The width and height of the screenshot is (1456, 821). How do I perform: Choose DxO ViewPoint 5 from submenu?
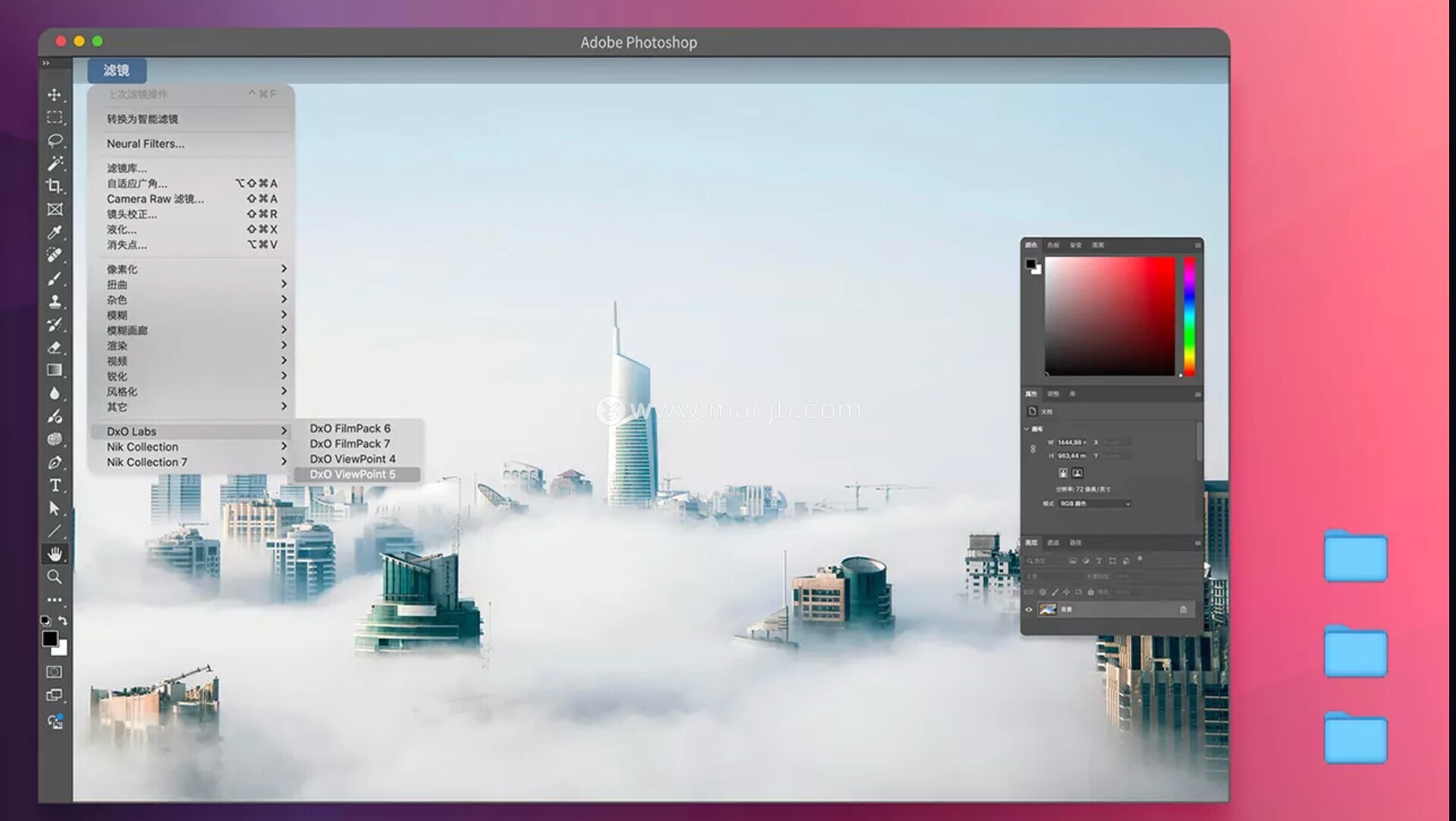353,474
